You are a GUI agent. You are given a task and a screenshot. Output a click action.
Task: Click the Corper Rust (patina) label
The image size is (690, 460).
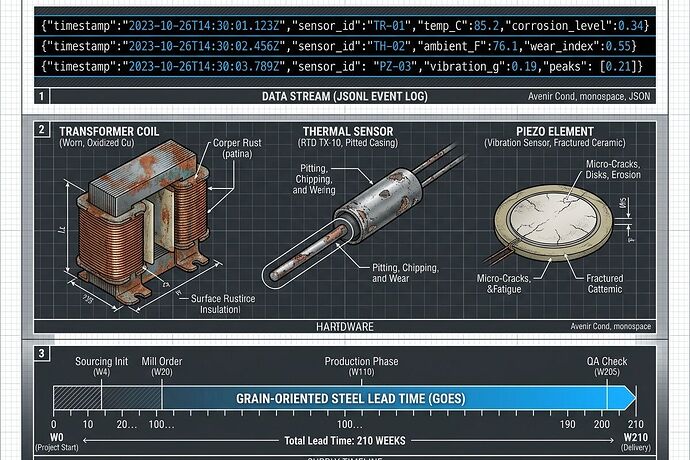[x=240, y=149]
